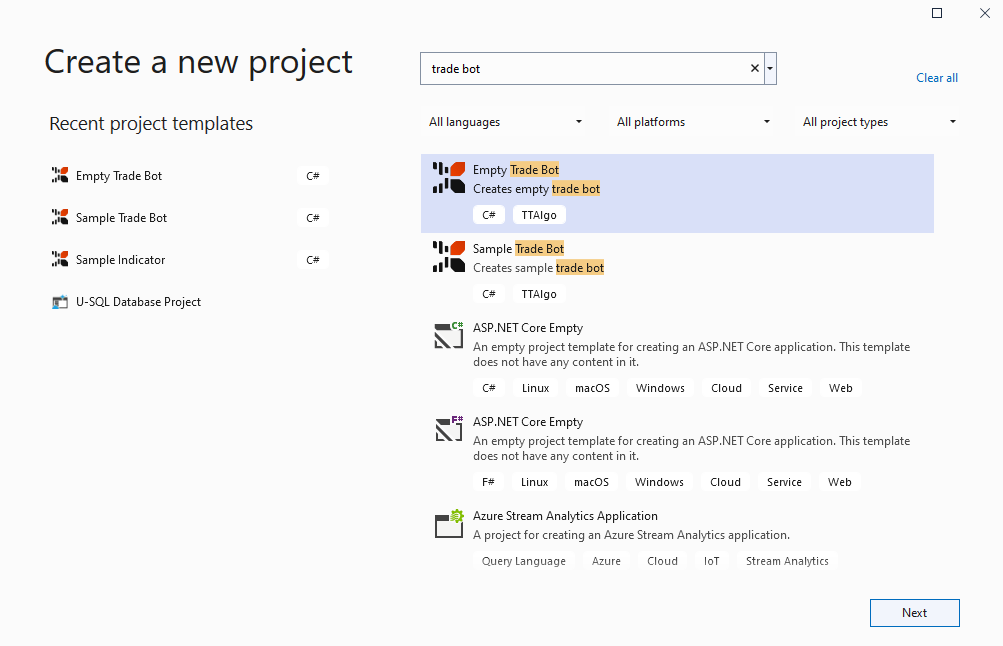Viewport: 1003px width, 646px height.
Task: Click the C# tag under Empty Trade Bot result
Action: coord(489,215)
